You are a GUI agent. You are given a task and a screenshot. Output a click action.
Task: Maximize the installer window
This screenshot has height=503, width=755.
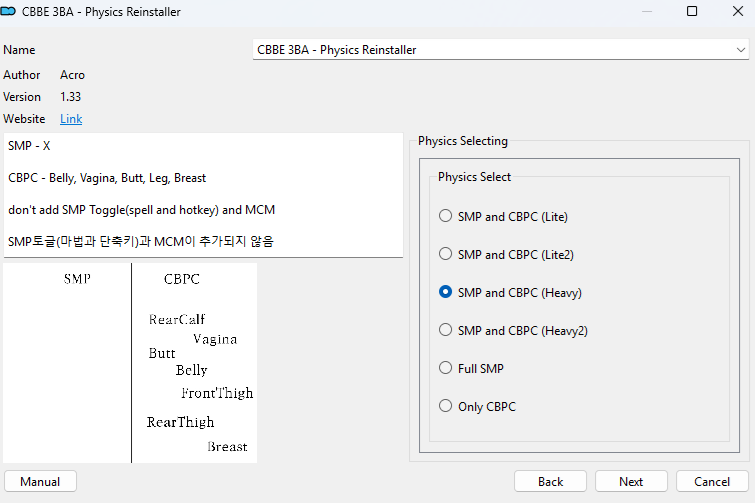tap(692, 11)
